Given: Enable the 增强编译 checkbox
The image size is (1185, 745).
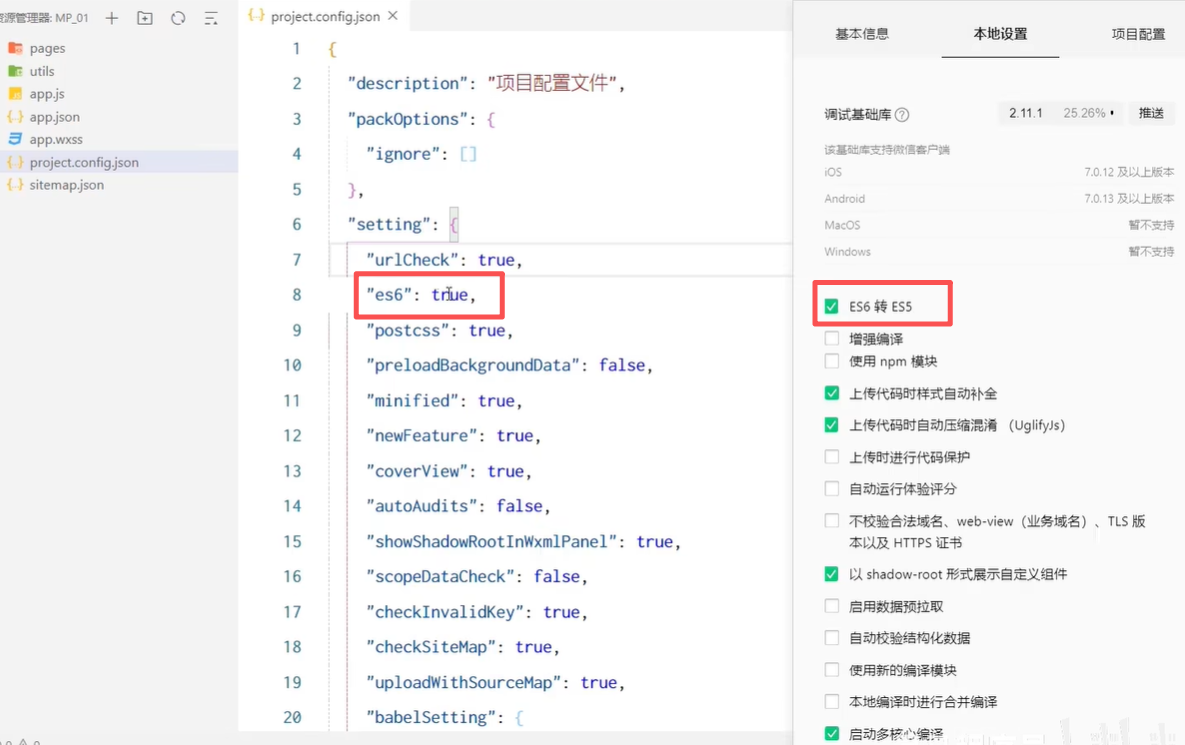Looking at the screenshot, I should click(831, 340).
